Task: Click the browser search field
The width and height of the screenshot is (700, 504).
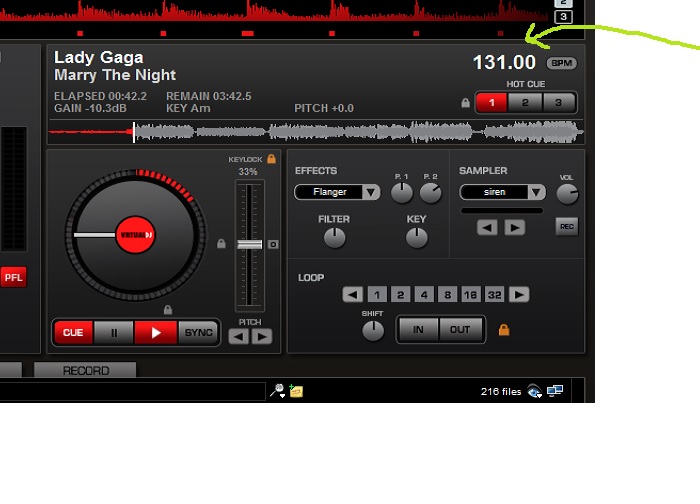Action: pos(132,391)
